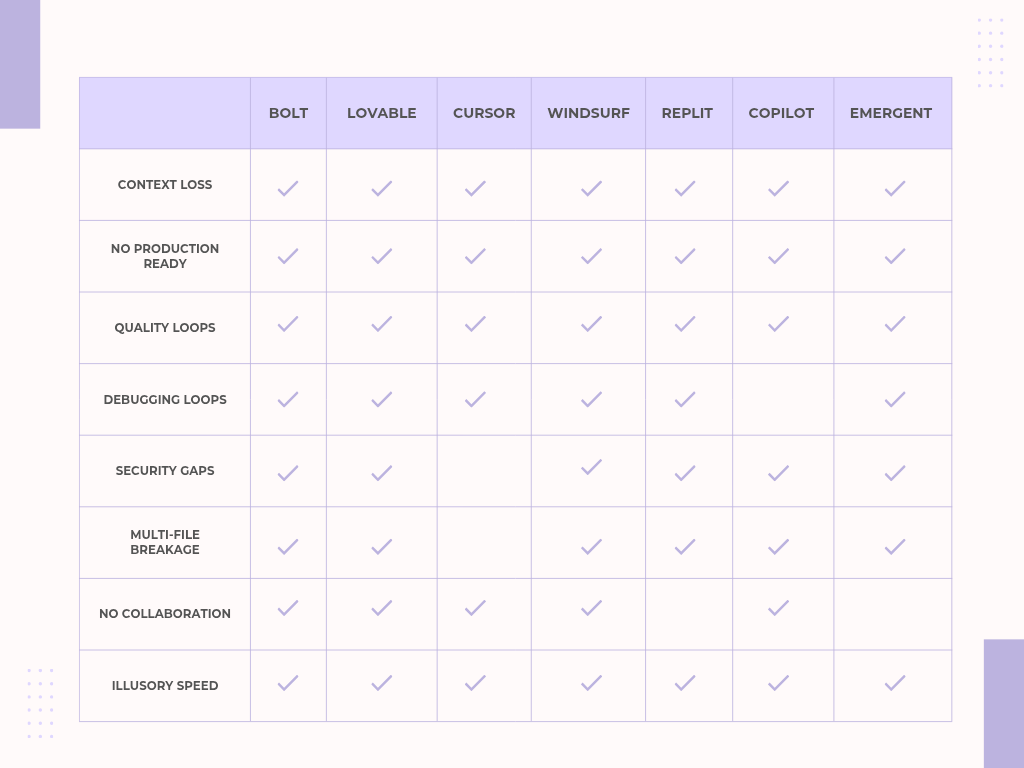Select the ILLUSORY SPEED row label
Image resolution: width=1024 pixels, height=768 pixels.
point(165,686)
